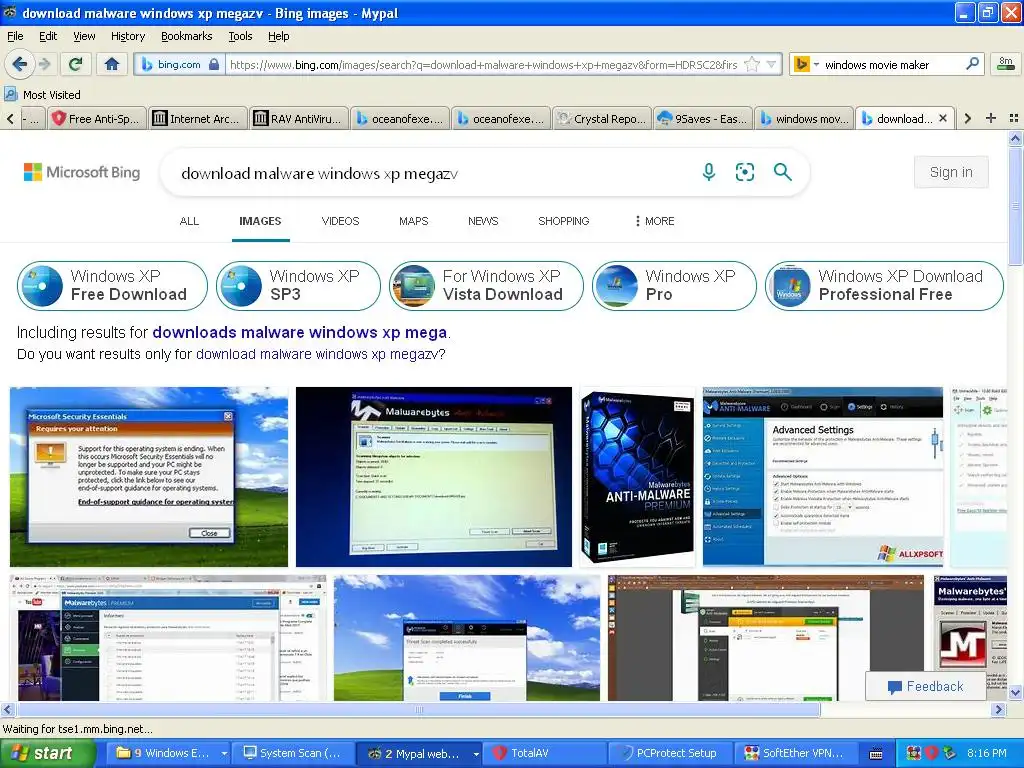Switch to the Internet Arc... tab
1024x768 pixels.
199,119
